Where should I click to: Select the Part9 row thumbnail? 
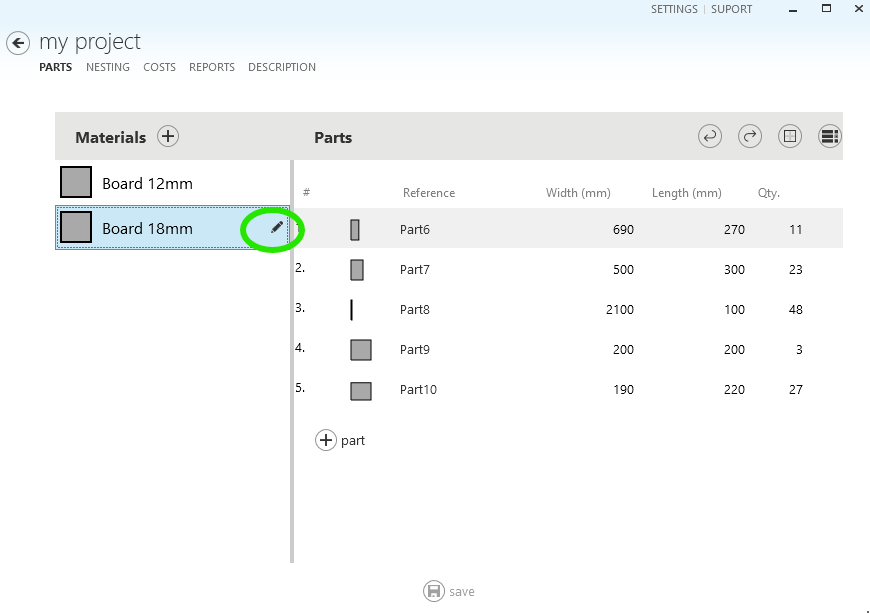point(361,350)
